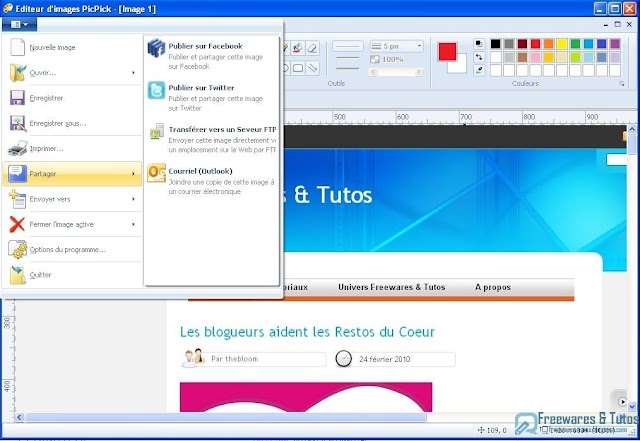Click the inner document restore button
This screenshot has height=441, width=640.
pos(618,24)
